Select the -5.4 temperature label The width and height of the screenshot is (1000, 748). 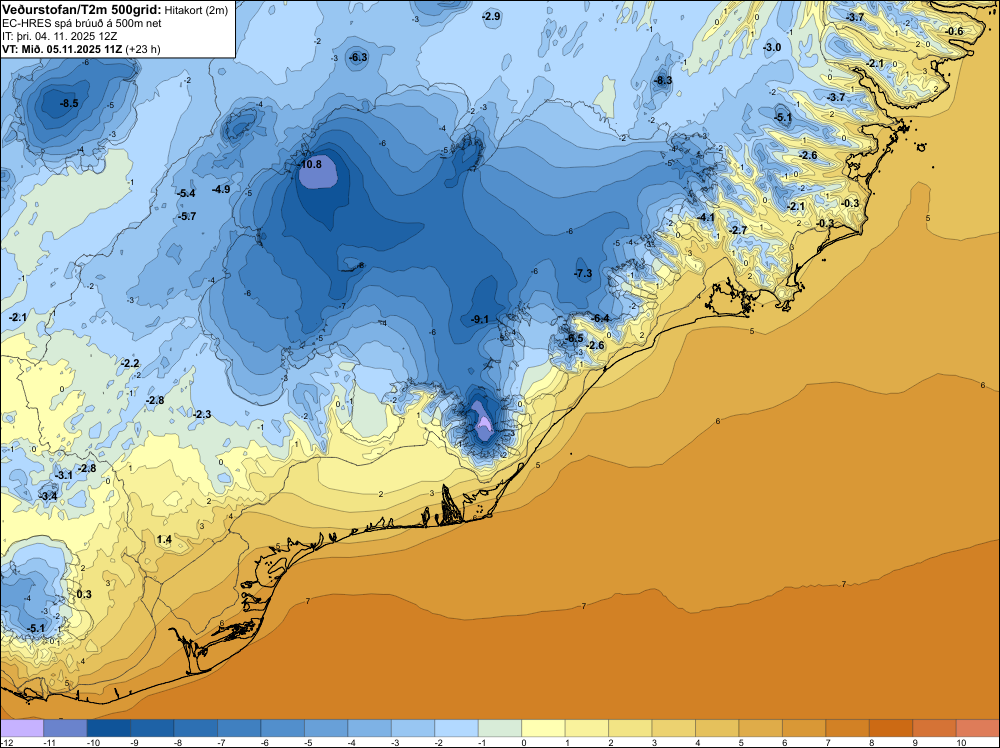pos(187,193)
